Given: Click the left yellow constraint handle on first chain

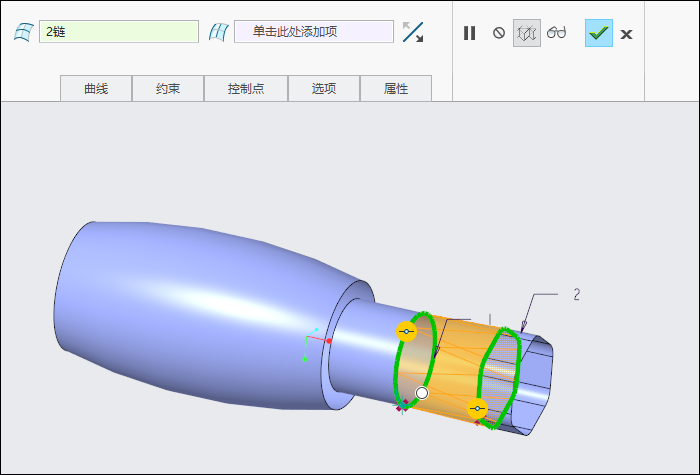Looking at the screenshot, I should 406,331.
